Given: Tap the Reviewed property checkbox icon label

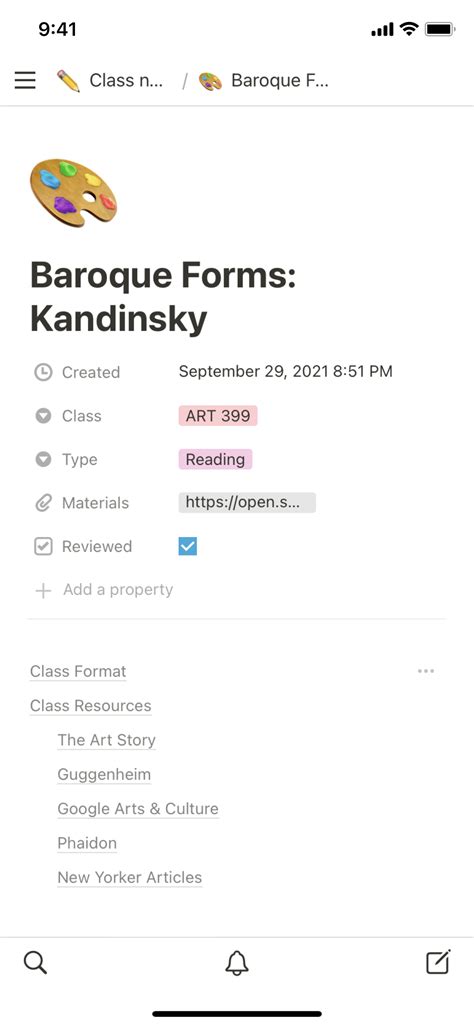Looking at the screenshot, I should [43, 546].
